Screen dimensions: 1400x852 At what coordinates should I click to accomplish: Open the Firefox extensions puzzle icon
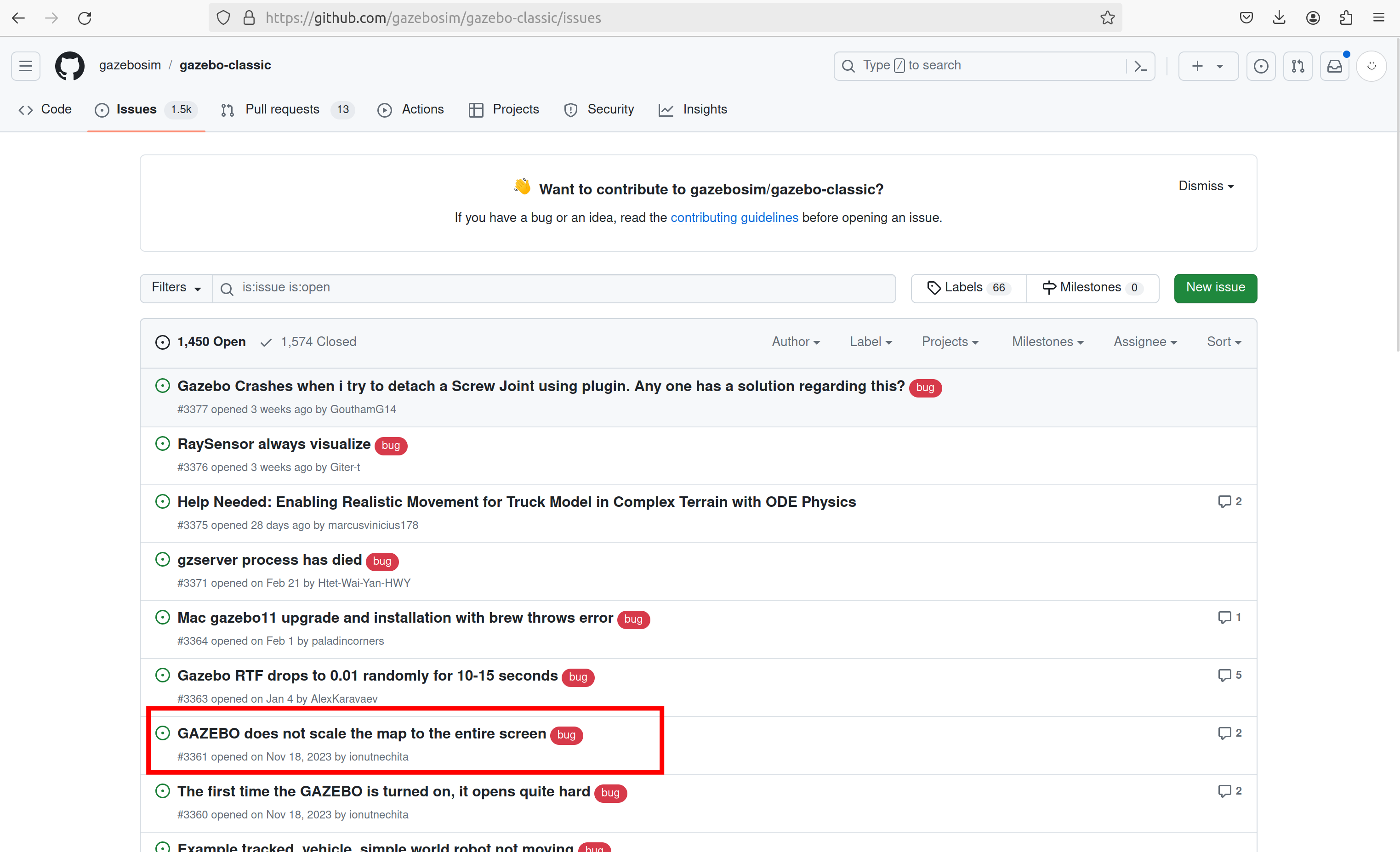coord(1345,18)
